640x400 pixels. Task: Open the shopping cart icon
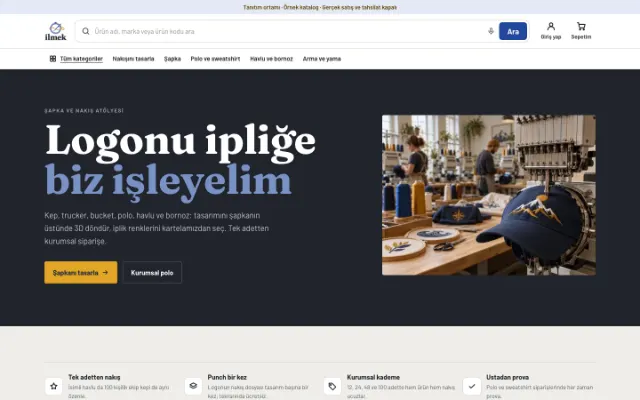[581, 27]
